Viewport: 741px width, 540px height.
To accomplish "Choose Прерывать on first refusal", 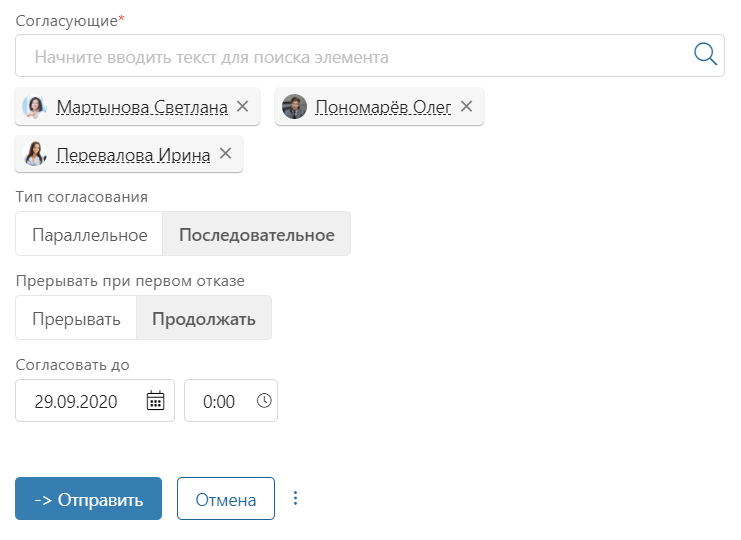I will pyautogui.click(x=76, y=318).
